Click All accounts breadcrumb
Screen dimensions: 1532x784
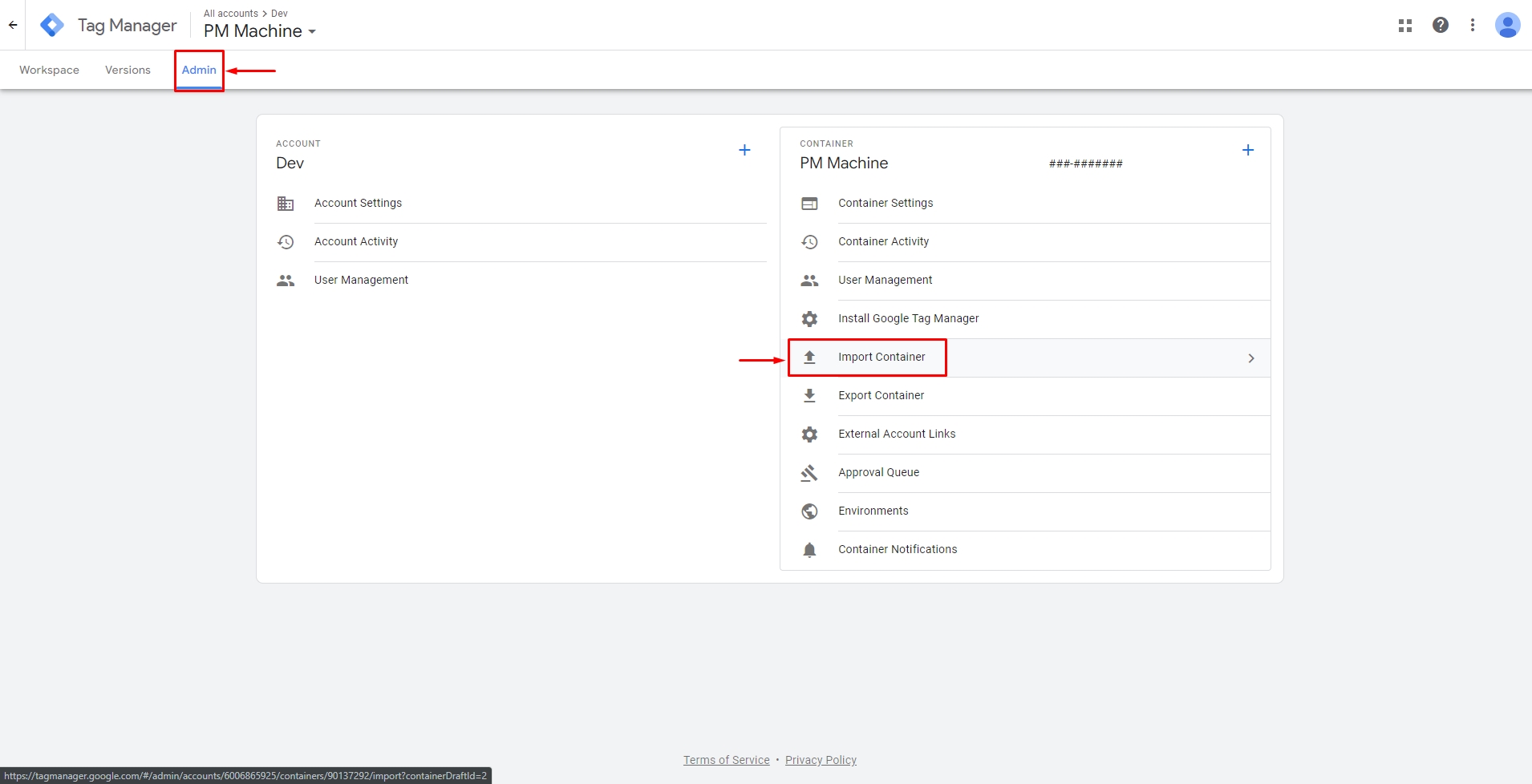tap(231, 14)
